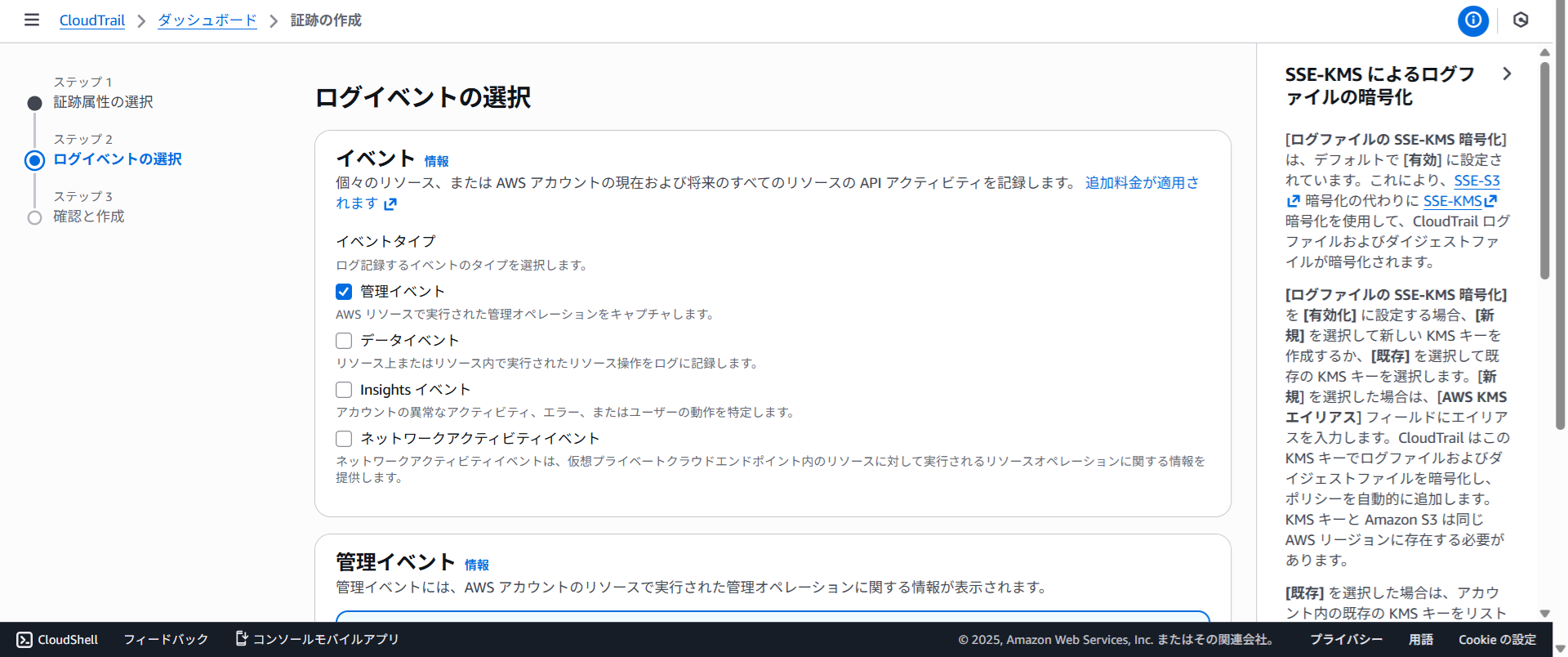Enable the Insights イベント checkbox
The width and height of the screenshot is (1568, 657).
[344, 390]
